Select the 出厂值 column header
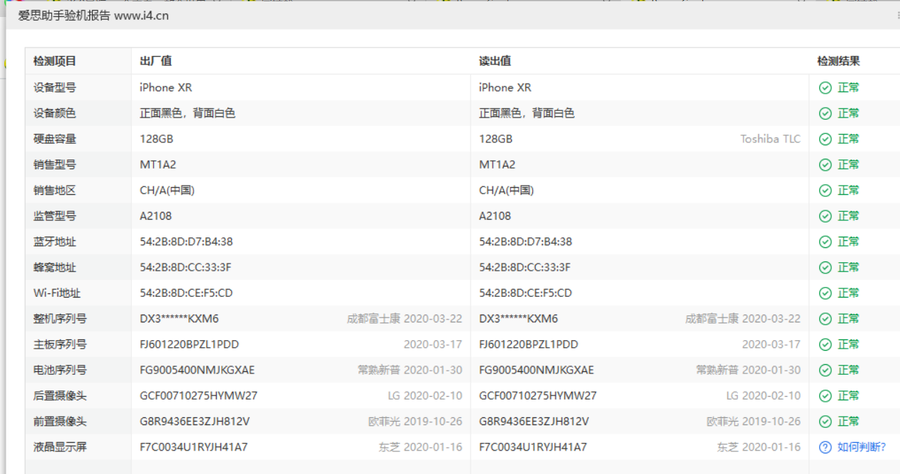 (156, 61)
